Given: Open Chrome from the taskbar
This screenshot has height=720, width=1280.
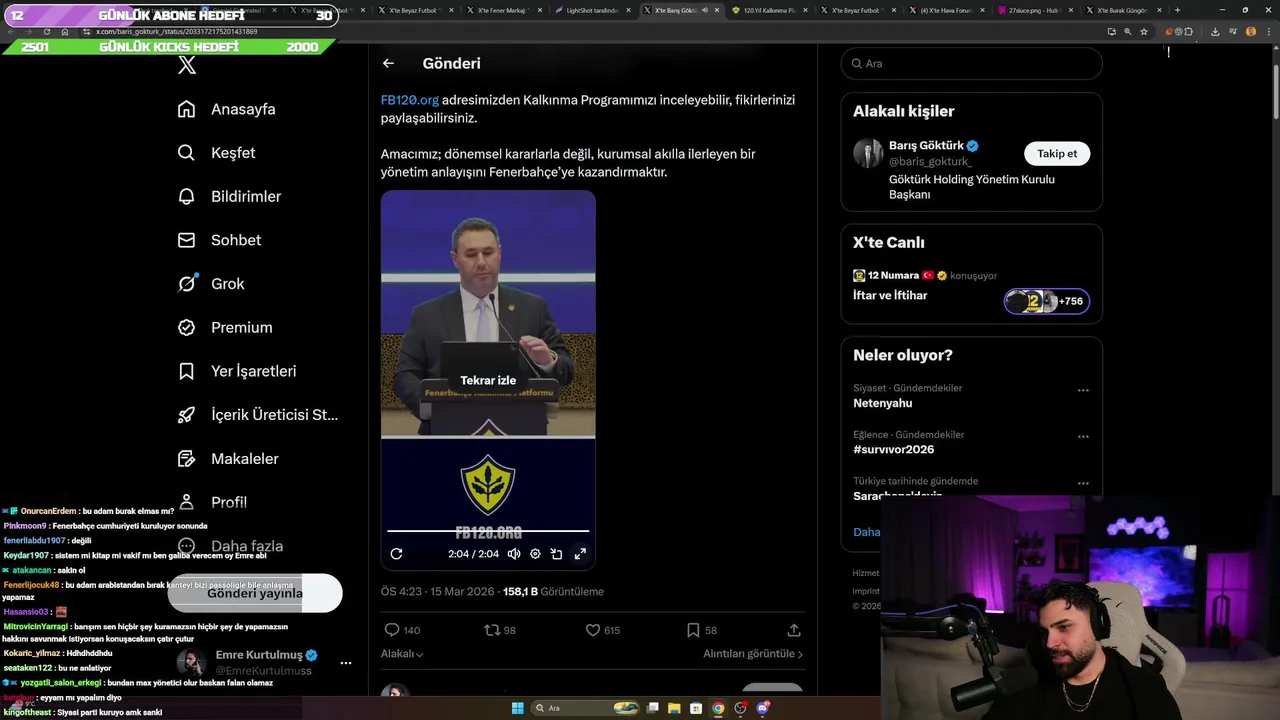Looking at the screenshot, I should click(718, 708).
